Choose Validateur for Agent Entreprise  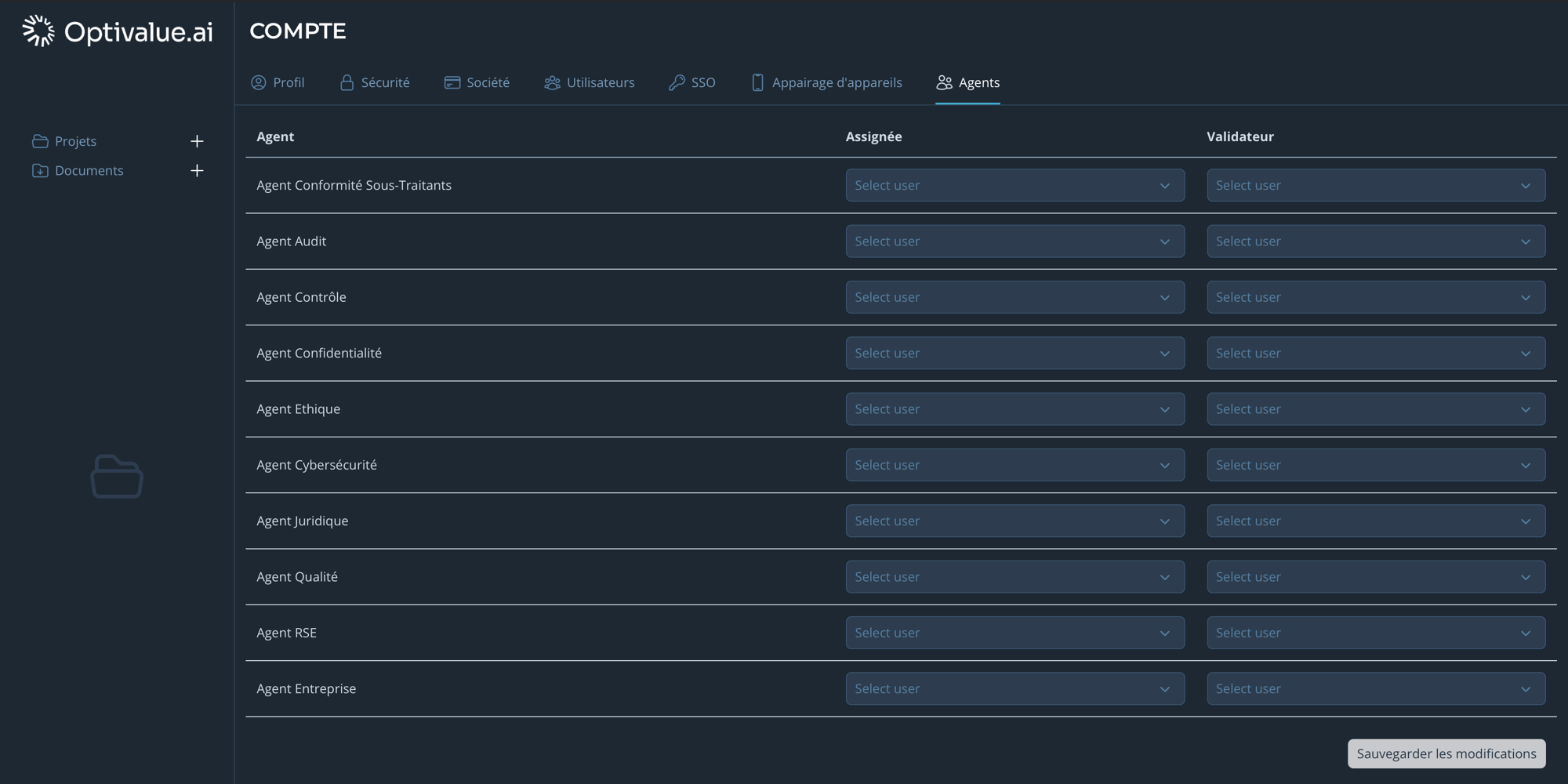pos(1376,688)
